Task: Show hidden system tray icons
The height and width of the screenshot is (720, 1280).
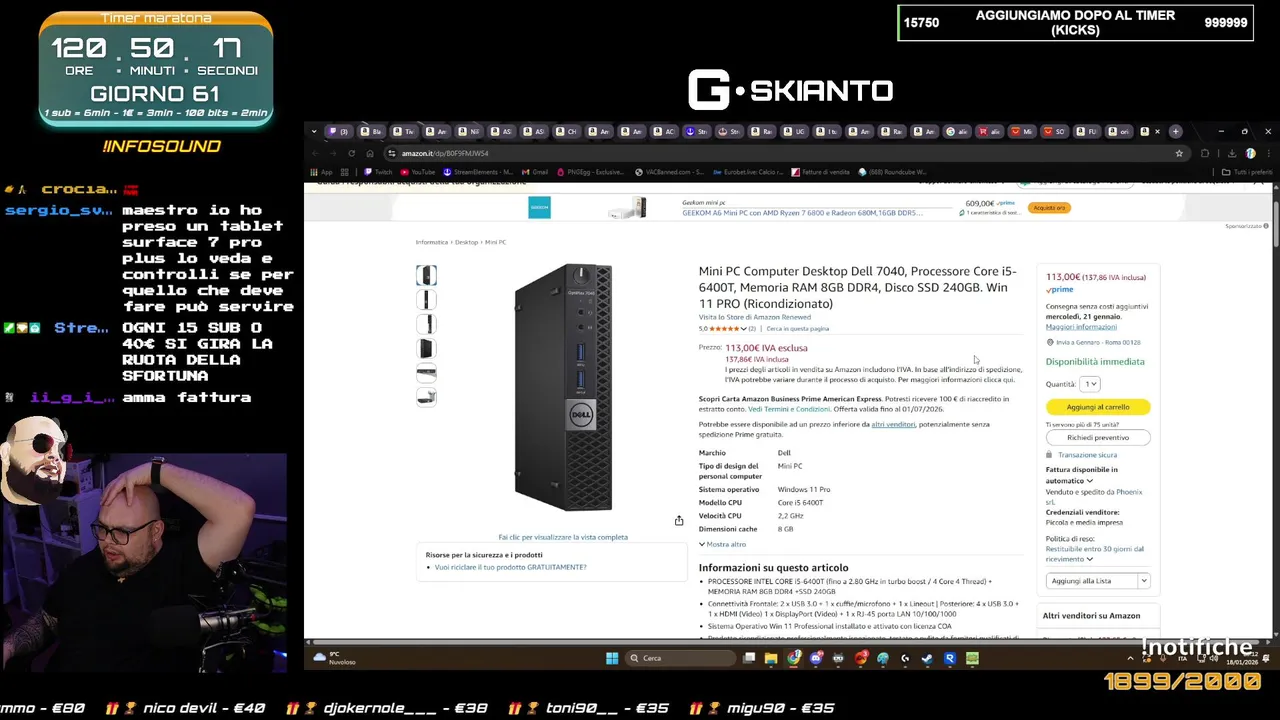Action: pyautogui.click(x=1131, y=658)
